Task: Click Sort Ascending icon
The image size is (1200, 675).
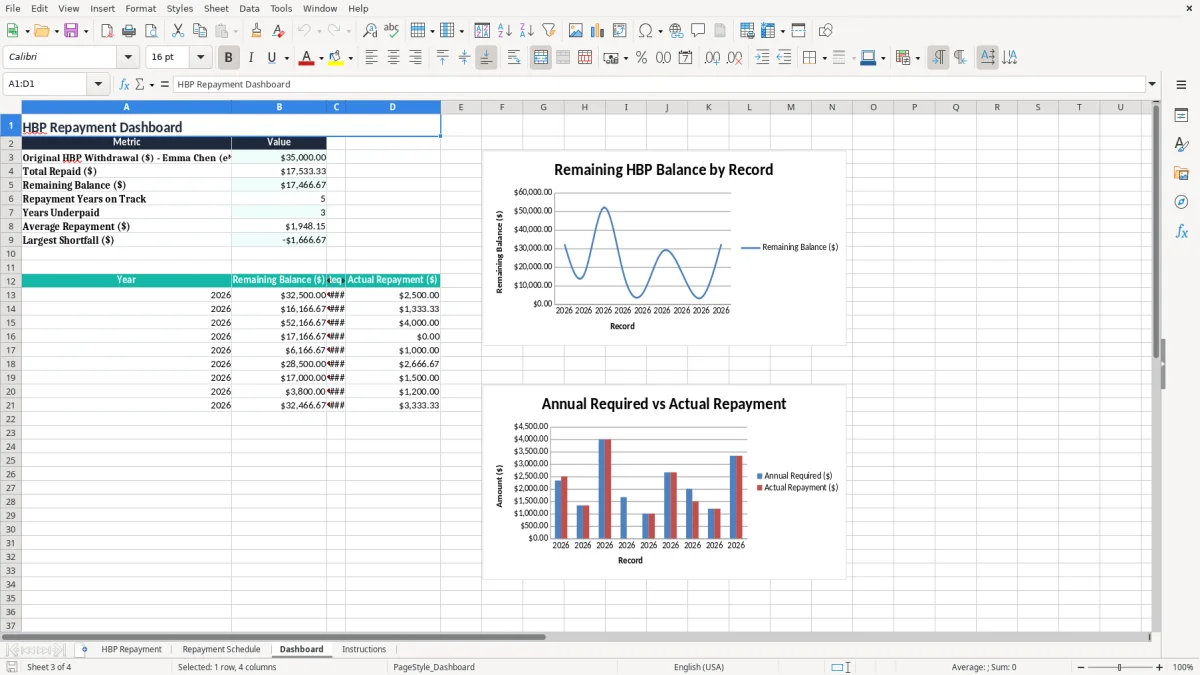Action: click(505, 31)
